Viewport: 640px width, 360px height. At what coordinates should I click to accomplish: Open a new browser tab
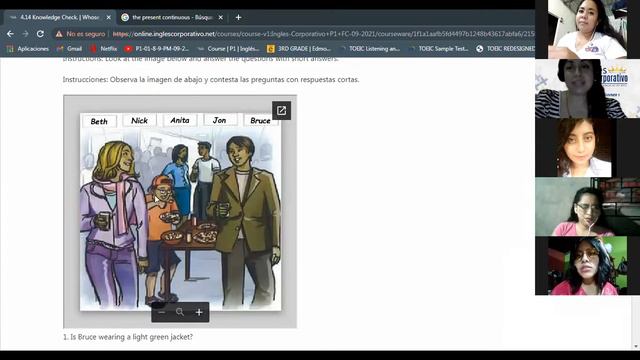click(238, 18)
